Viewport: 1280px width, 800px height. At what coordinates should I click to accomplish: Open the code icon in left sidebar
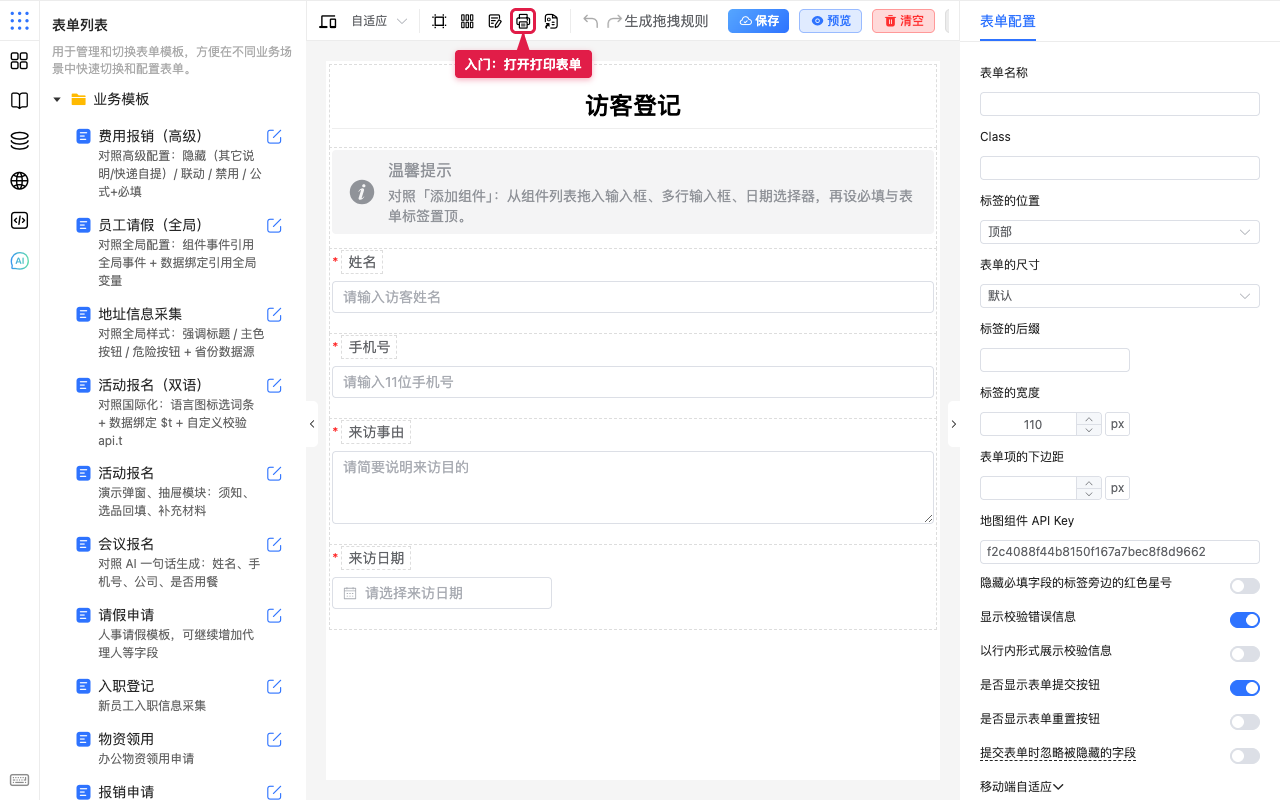tap(19, 221)
